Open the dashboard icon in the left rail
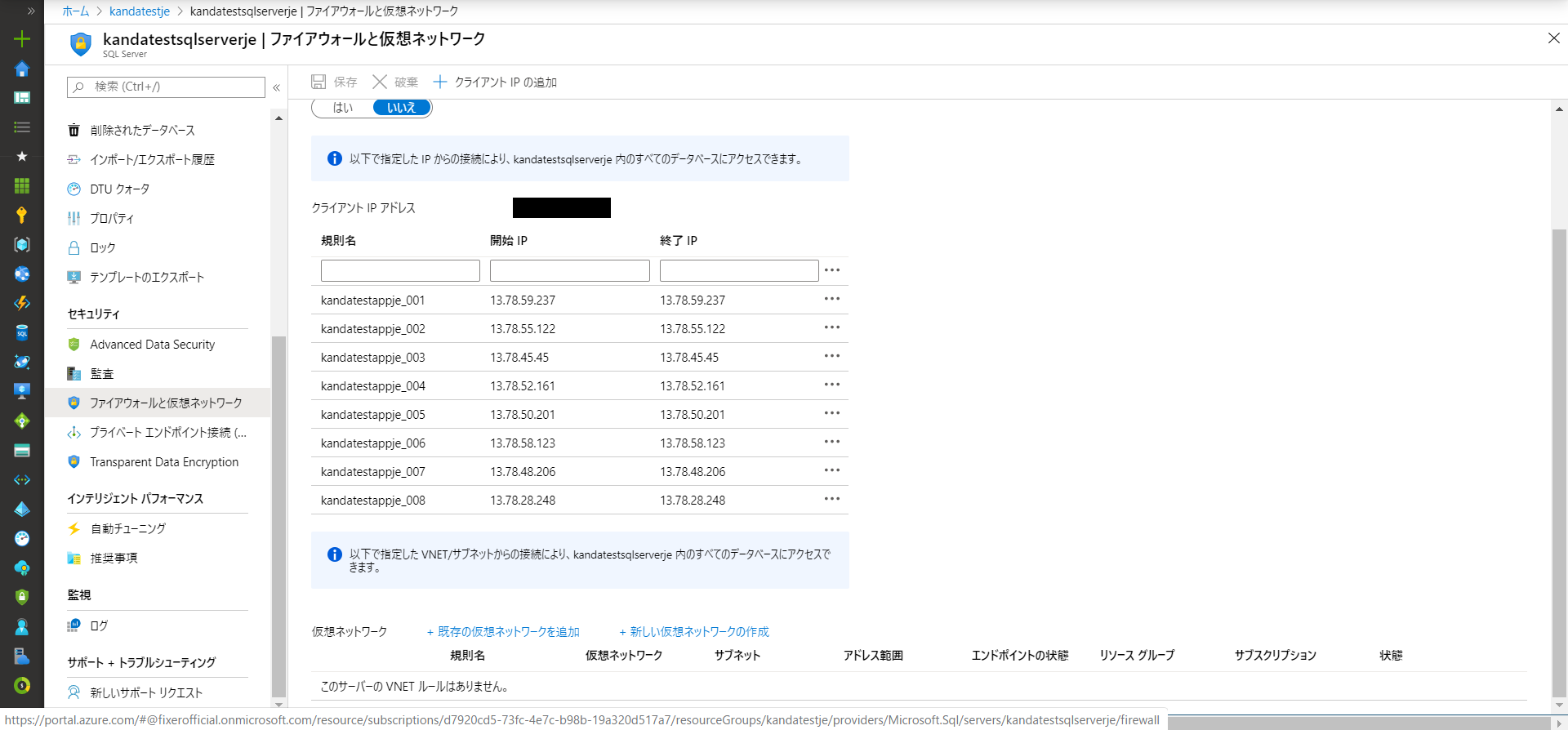 pos(22,98)
